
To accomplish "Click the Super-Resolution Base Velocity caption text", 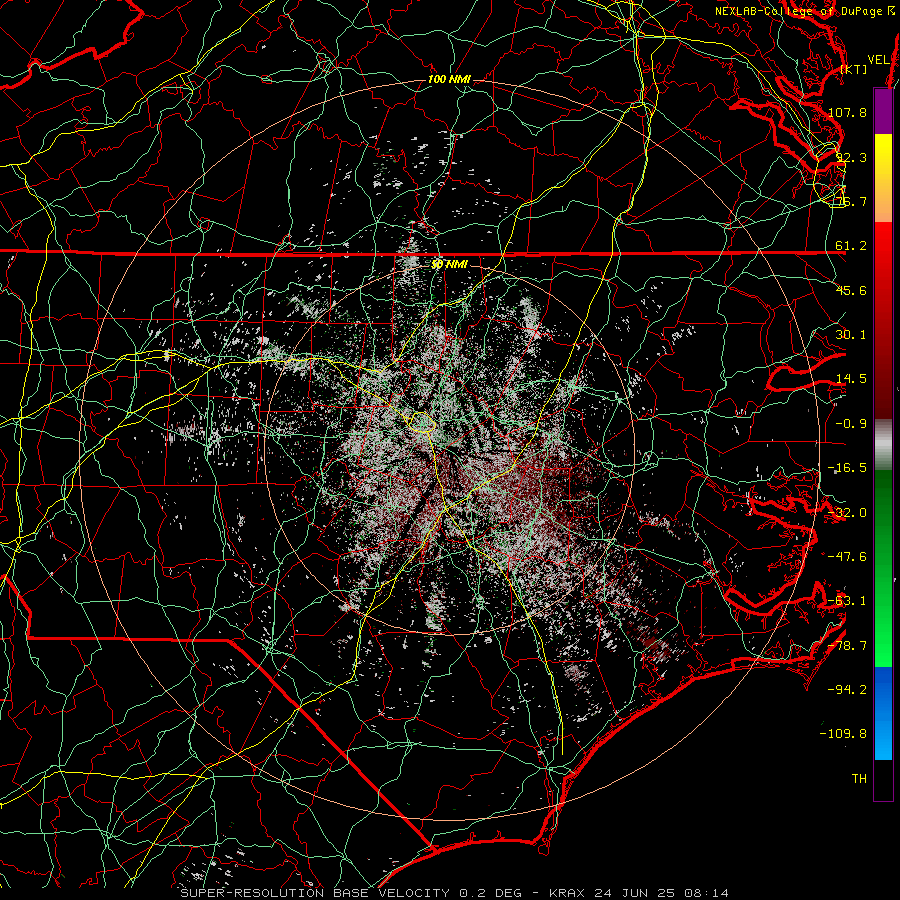I will 455,893.
